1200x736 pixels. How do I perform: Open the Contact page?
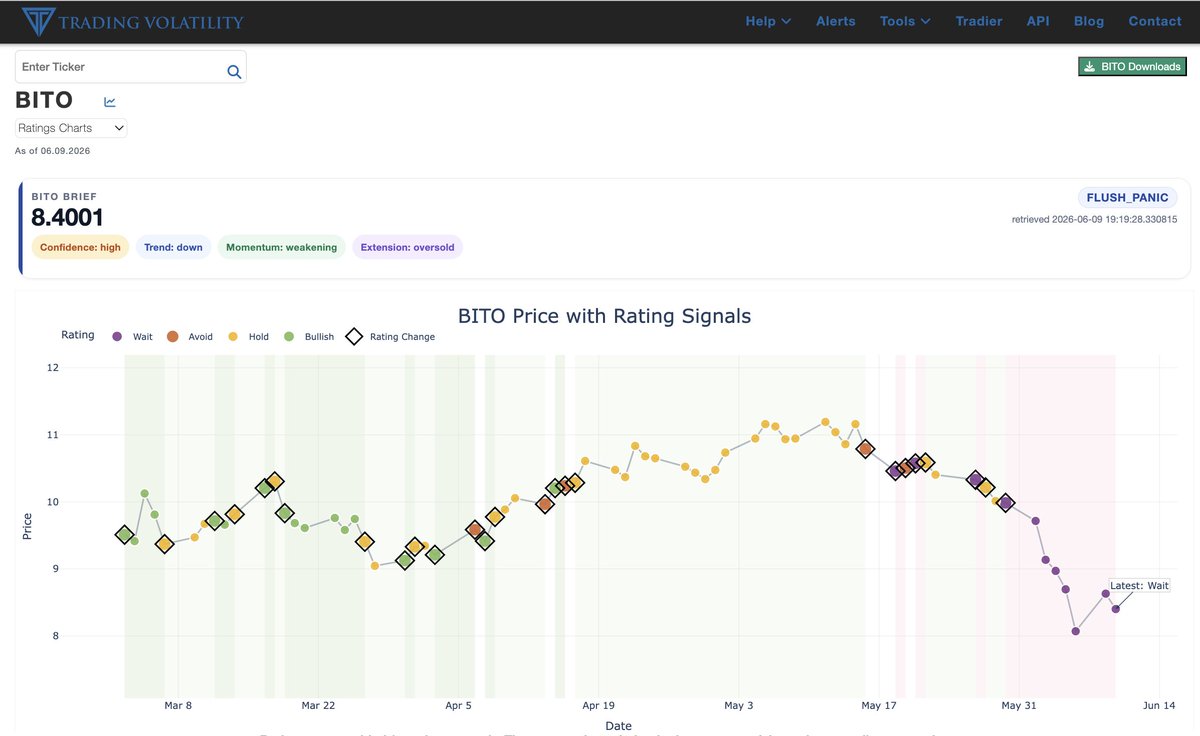[x=1155, y=21]
